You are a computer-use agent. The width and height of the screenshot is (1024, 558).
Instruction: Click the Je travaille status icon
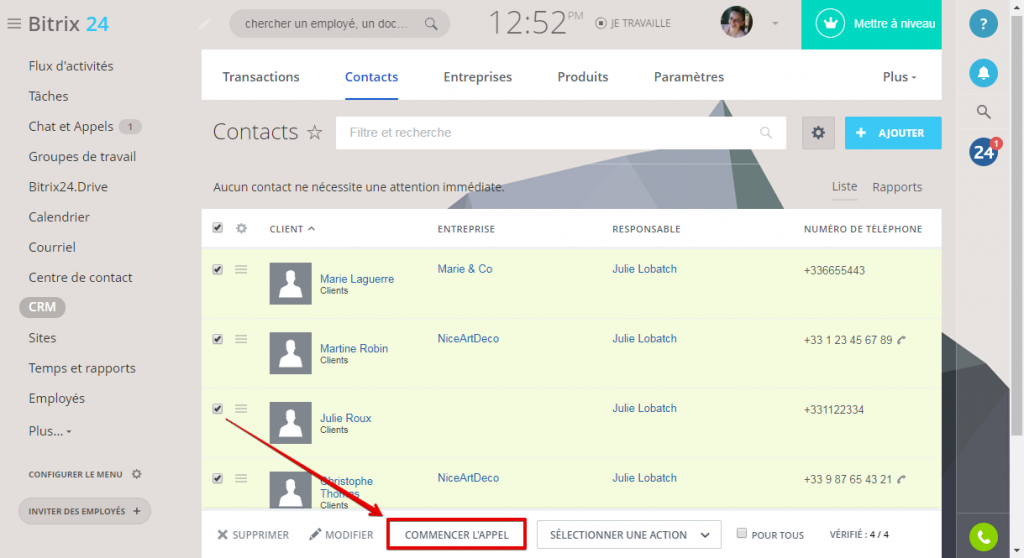click(x=601, y=24)
